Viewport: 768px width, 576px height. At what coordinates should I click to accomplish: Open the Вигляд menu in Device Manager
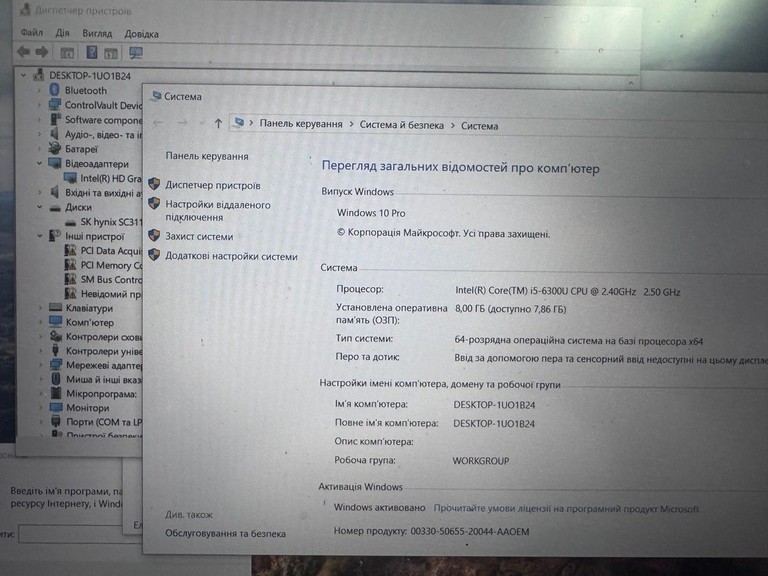point(97,34)
